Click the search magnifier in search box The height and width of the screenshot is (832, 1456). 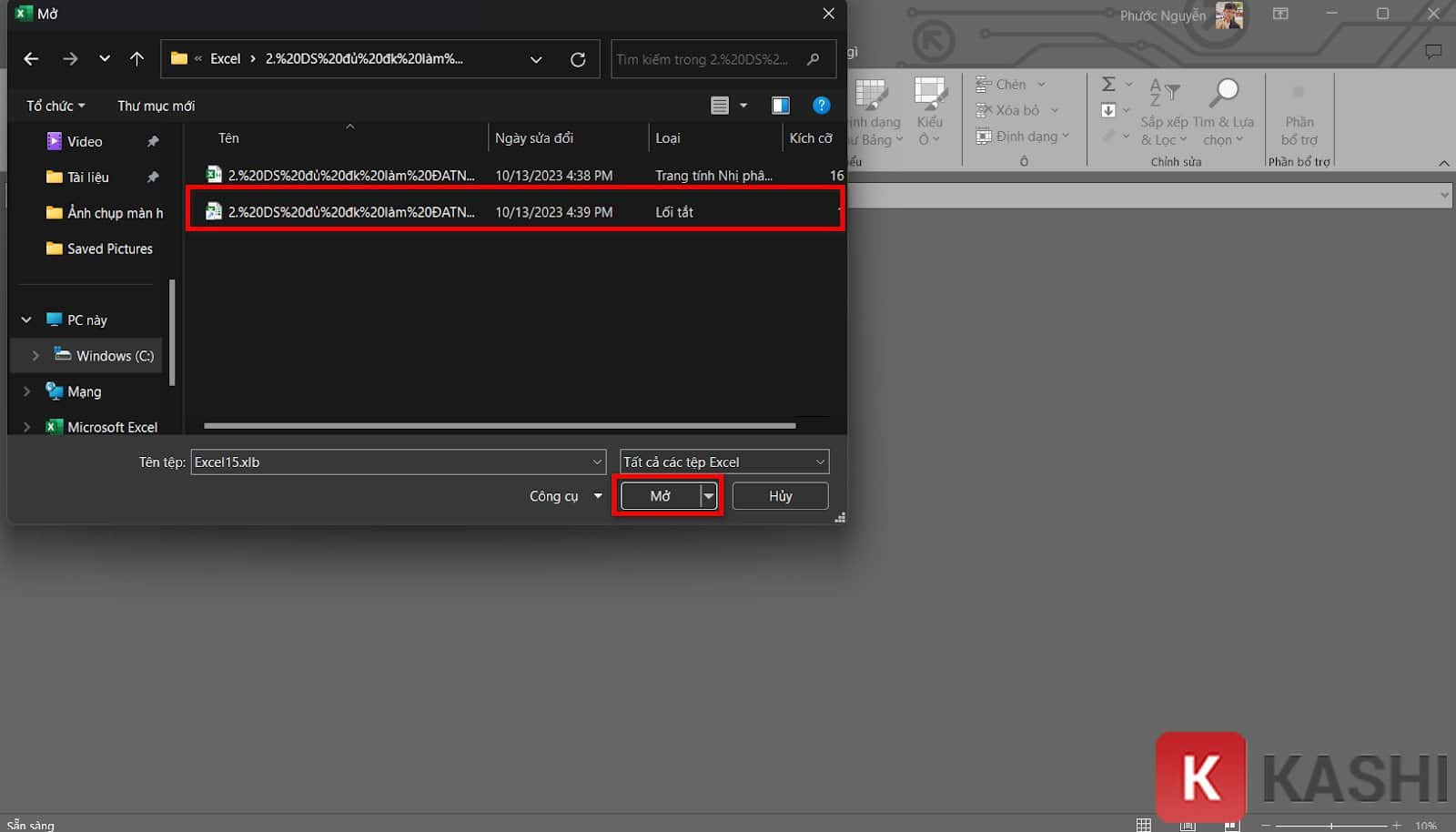click(x=813, y=59)
